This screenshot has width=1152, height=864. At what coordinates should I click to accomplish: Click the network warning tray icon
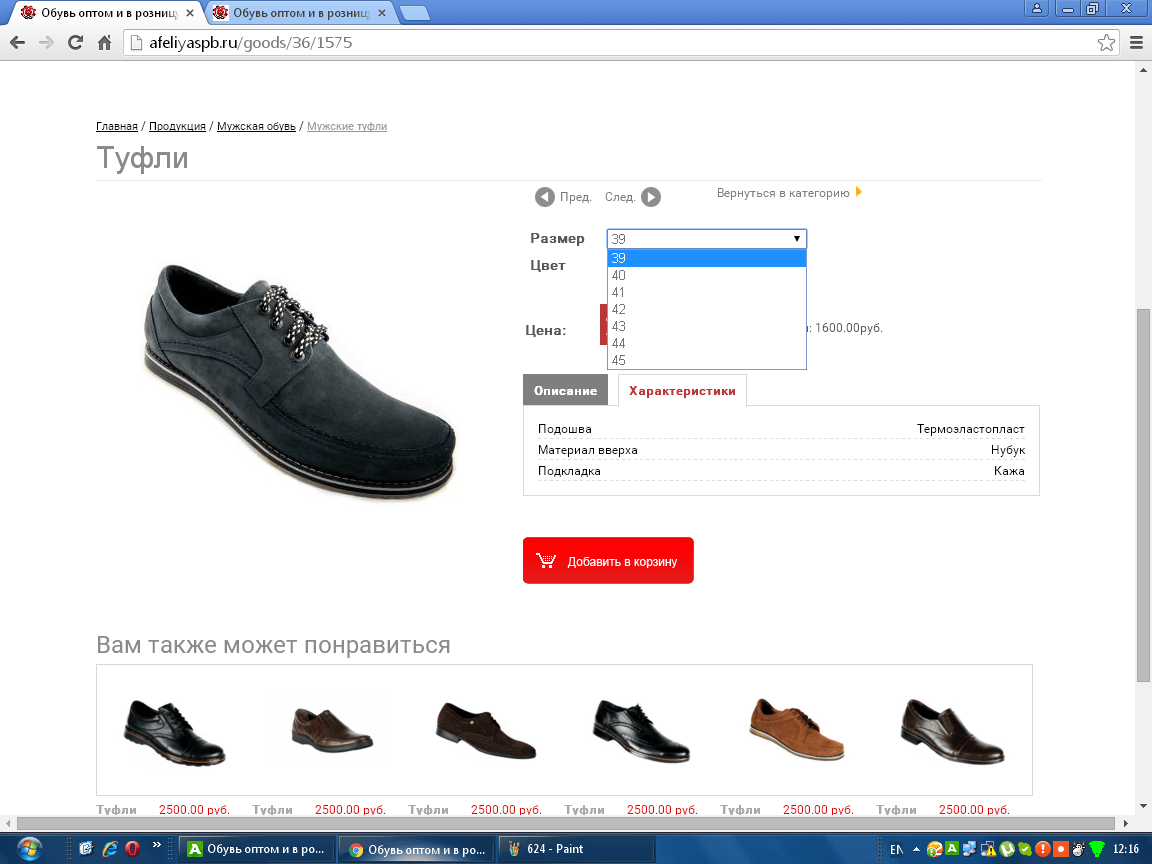click(989, 849)
